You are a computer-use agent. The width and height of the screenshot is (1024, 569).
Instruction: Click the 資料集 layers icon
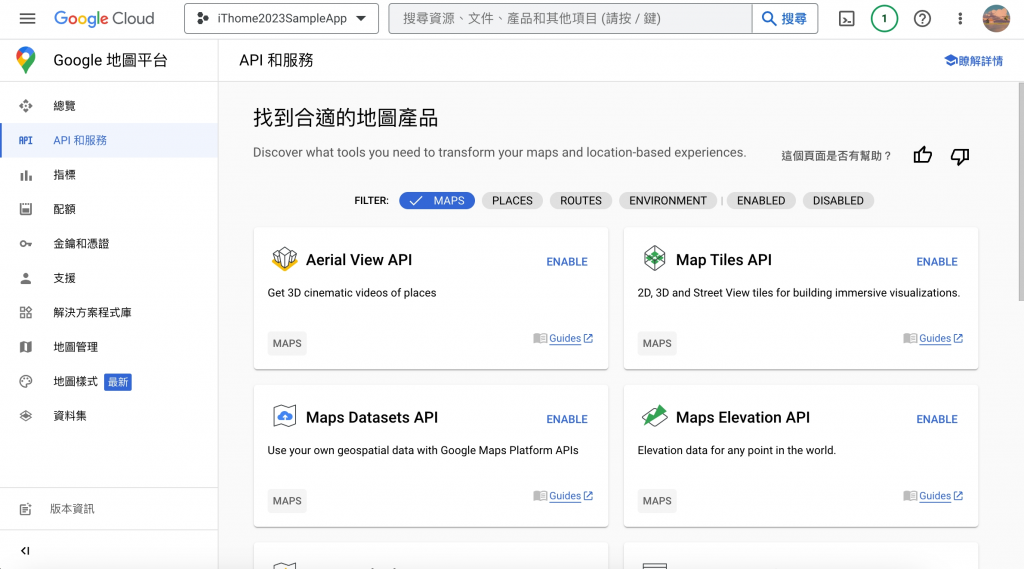tap(25, 415)
